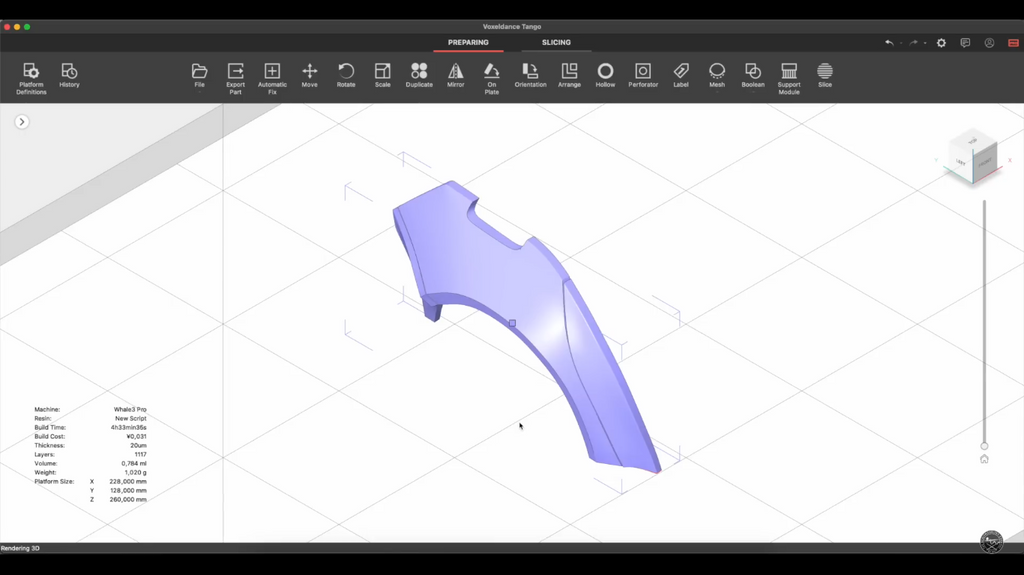
Task: Click Platform Size Z value 260,000 mm
Action: [x=128, y=500]
